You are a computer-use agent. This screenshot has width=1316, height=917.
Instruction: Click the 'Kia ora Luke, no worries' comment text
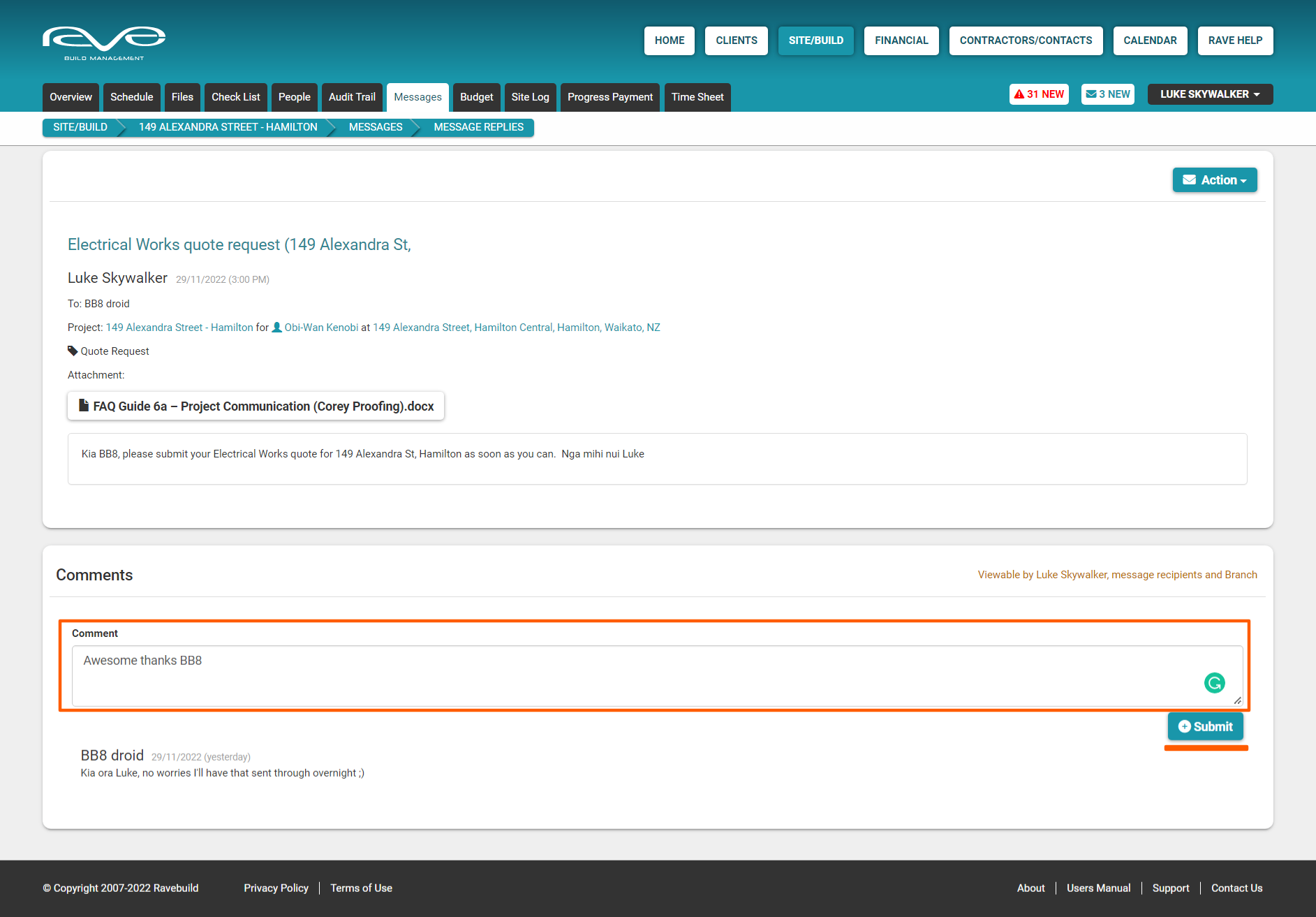click(223, 772)
